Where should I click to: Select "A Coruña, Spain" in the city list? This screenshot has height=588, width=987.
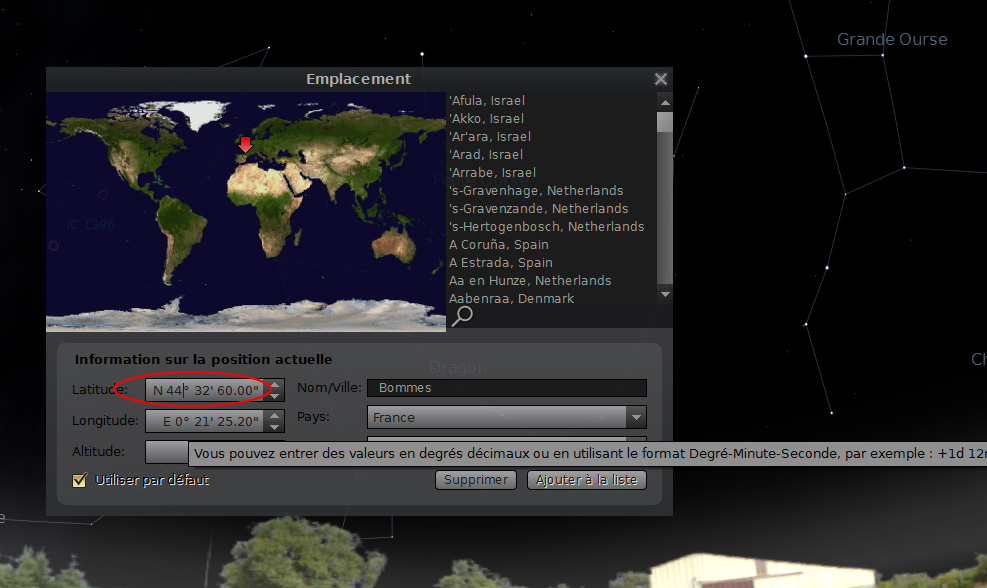pyautogui.click(x=499, y=245)
